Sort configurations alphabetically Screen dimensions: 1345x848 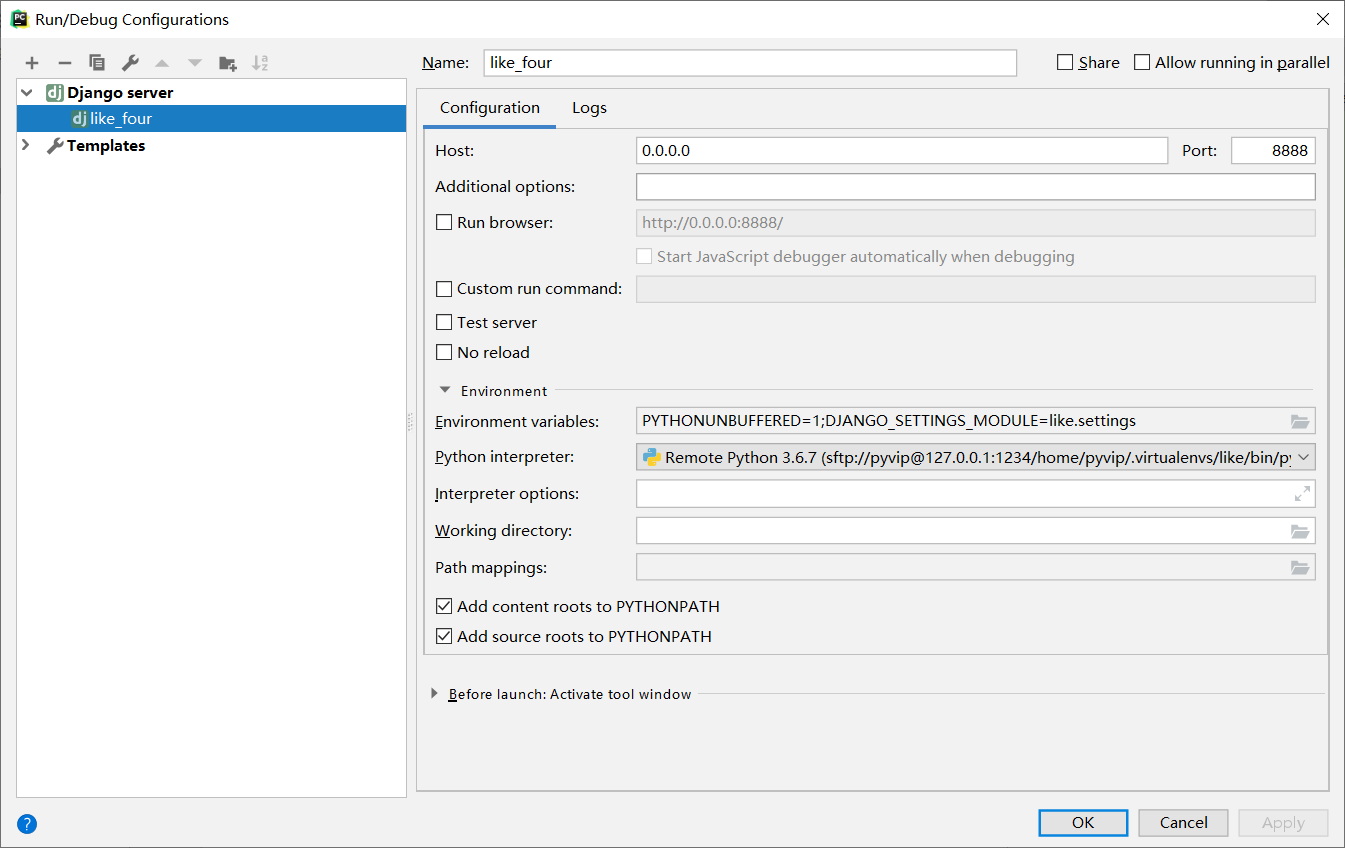coord(260,63)
